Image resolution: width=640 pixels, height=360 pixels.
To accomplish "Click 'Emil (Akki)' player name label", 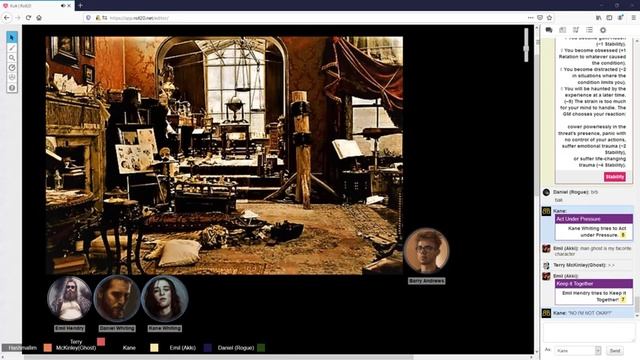I will (182, 348).
